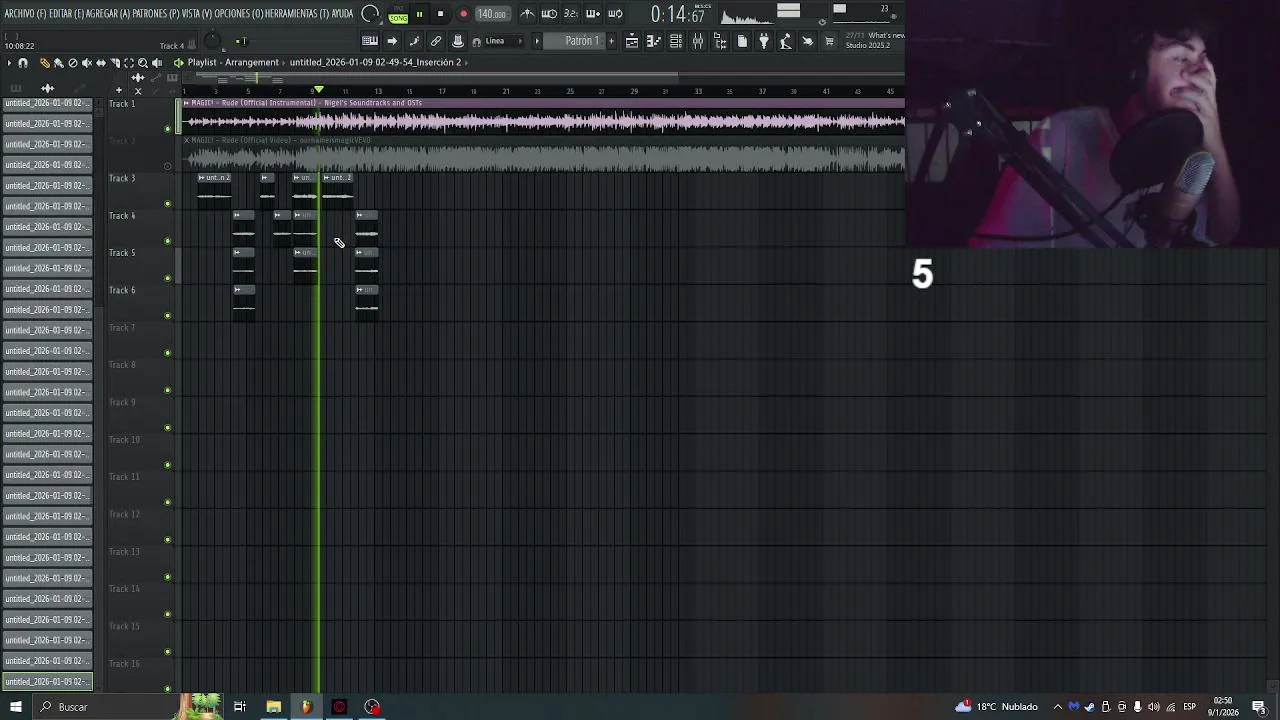Mute Track 10 using its green dot
This screenshot has width=1280, height=720.
[168, 465]
